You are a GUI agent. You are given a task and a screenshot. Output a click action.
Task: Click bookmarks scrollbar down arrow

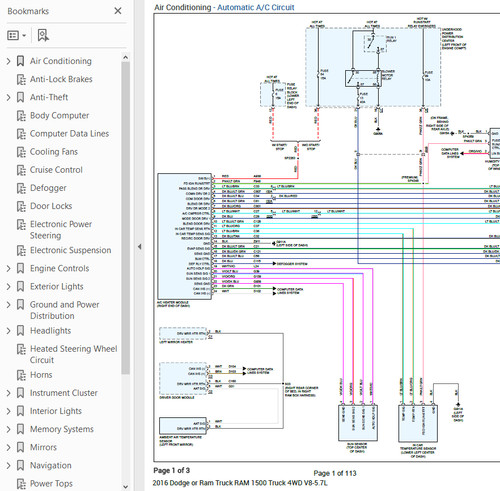point(125,487)
